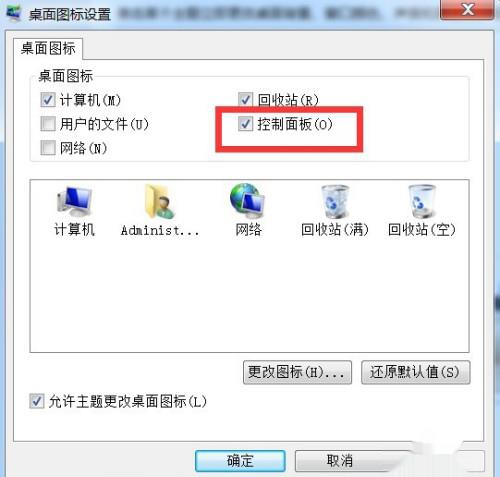Image resolution: width=500 pixels, height=477 pixels.
Task: Uncheck the 回收站(R) checkbox
Action: pyautogui.click(x=245, y=100)
